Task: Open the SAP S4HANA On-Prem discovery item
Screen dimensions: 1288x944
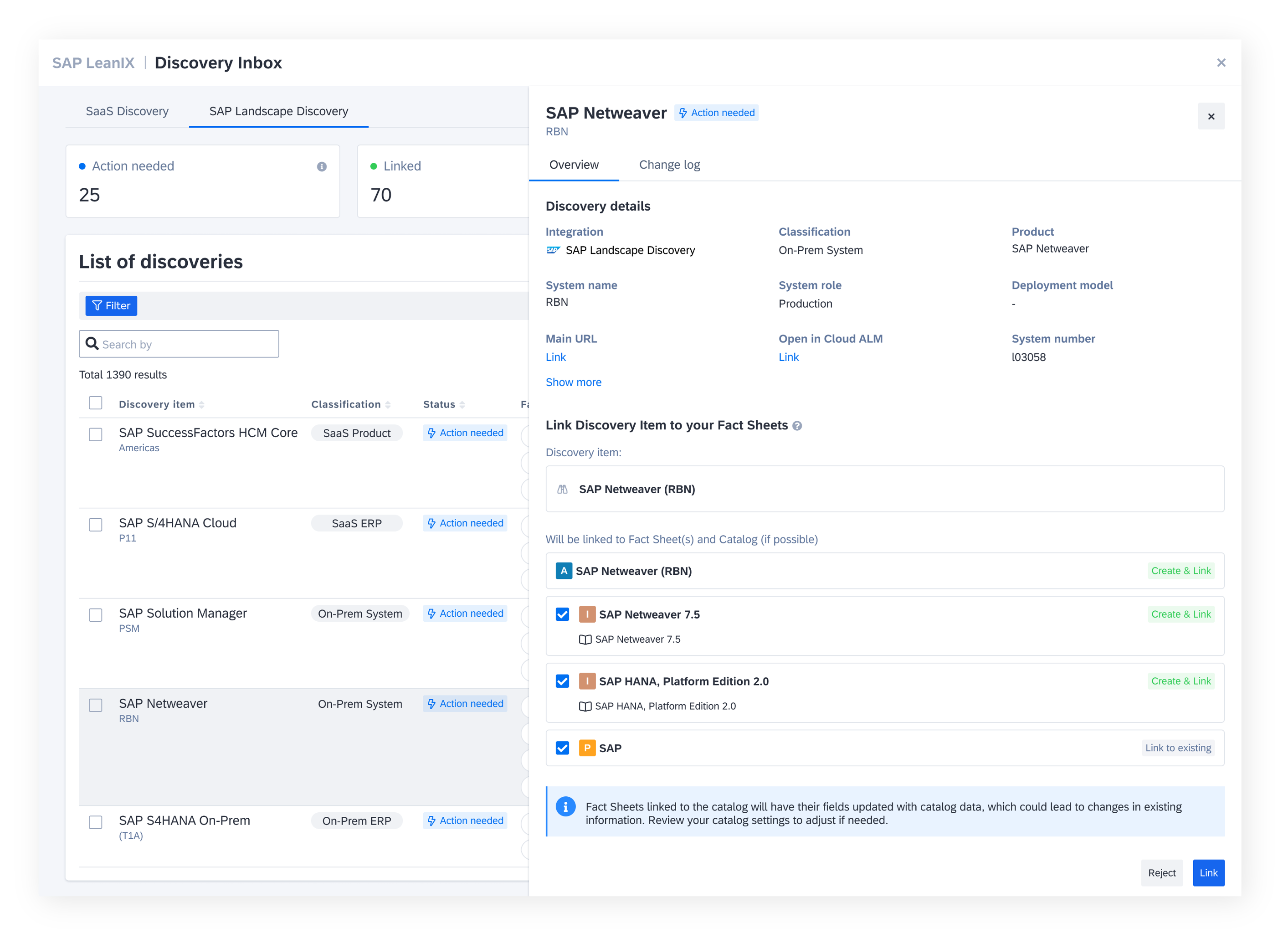Action: [x=184, y=820]
